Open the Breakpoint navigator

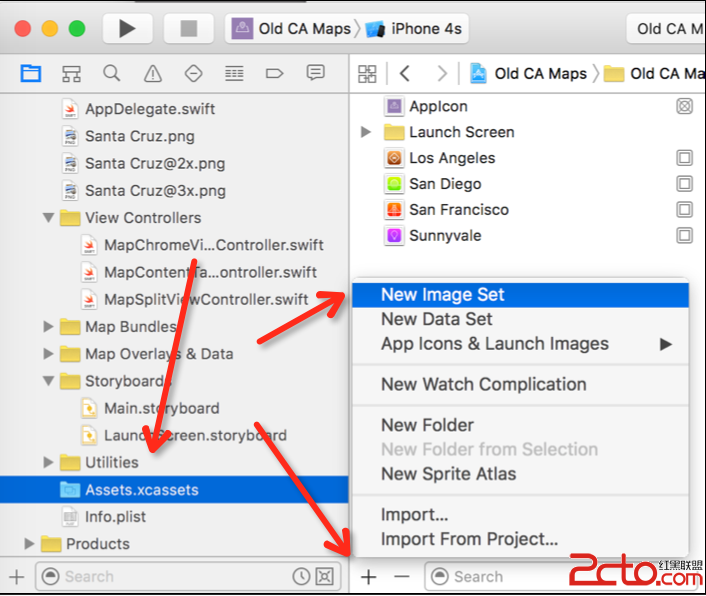pyautogui.click(x=275, y=73)
